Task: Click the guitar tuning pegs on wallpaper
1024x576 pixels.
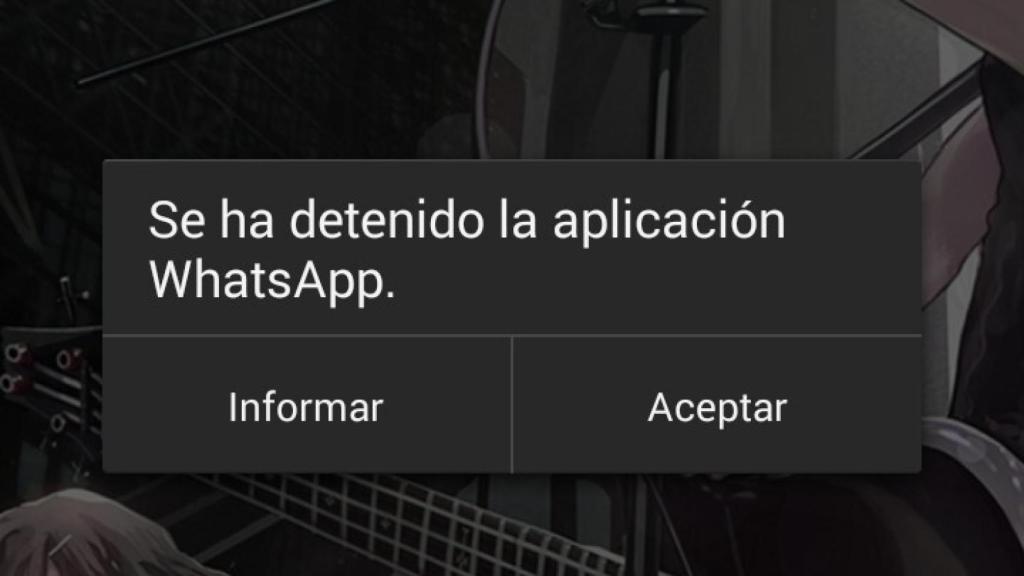Action: pos(39,372)
